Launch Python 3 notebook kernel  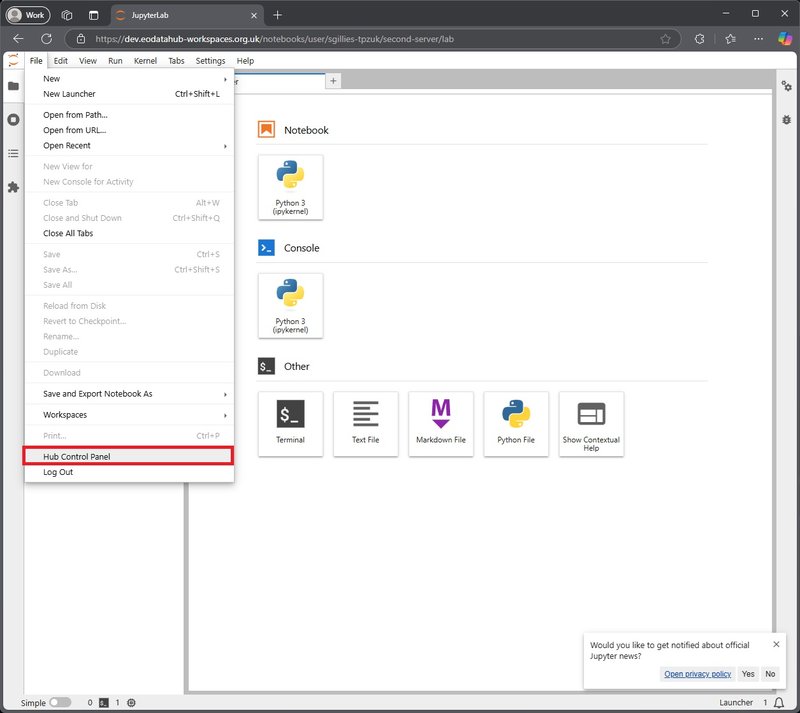coord(290,187)
